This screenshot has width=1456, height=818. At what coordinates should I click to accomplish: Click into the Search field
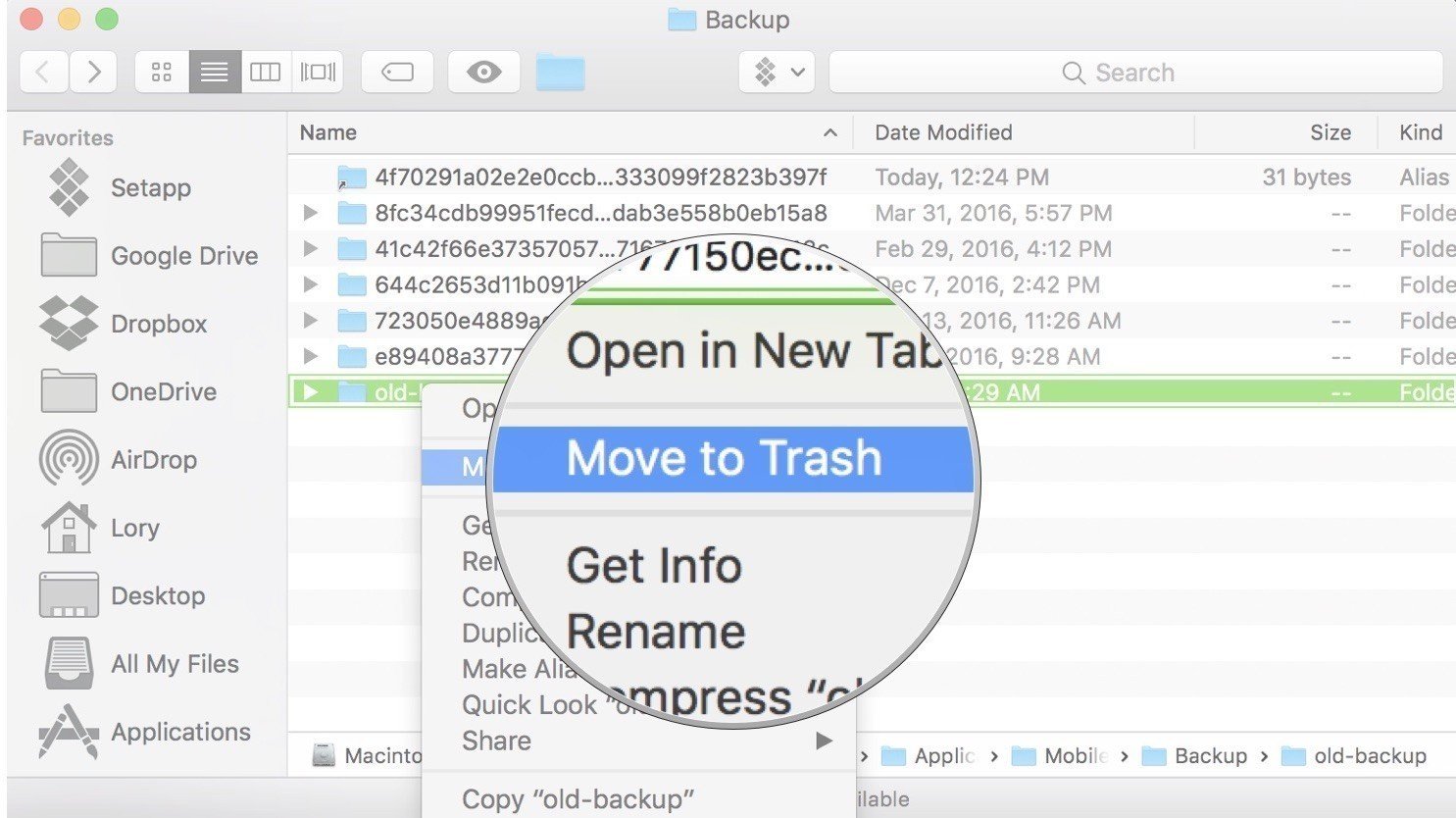(x=1135, y=72)
